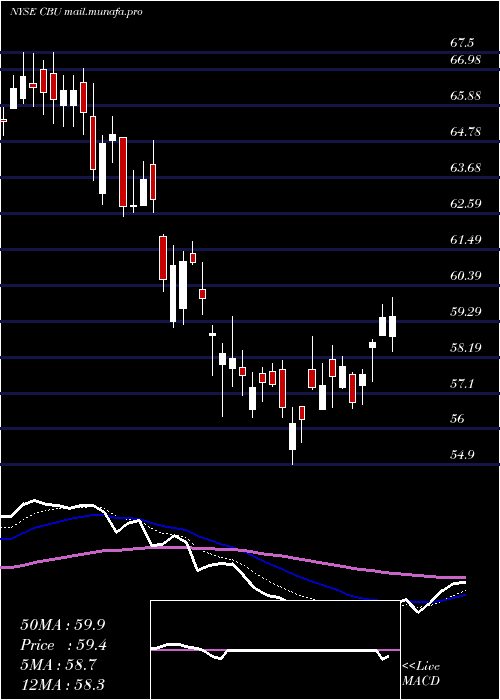
Task: Click the 63.68 price axis label
Action: (x=465, y=168)
